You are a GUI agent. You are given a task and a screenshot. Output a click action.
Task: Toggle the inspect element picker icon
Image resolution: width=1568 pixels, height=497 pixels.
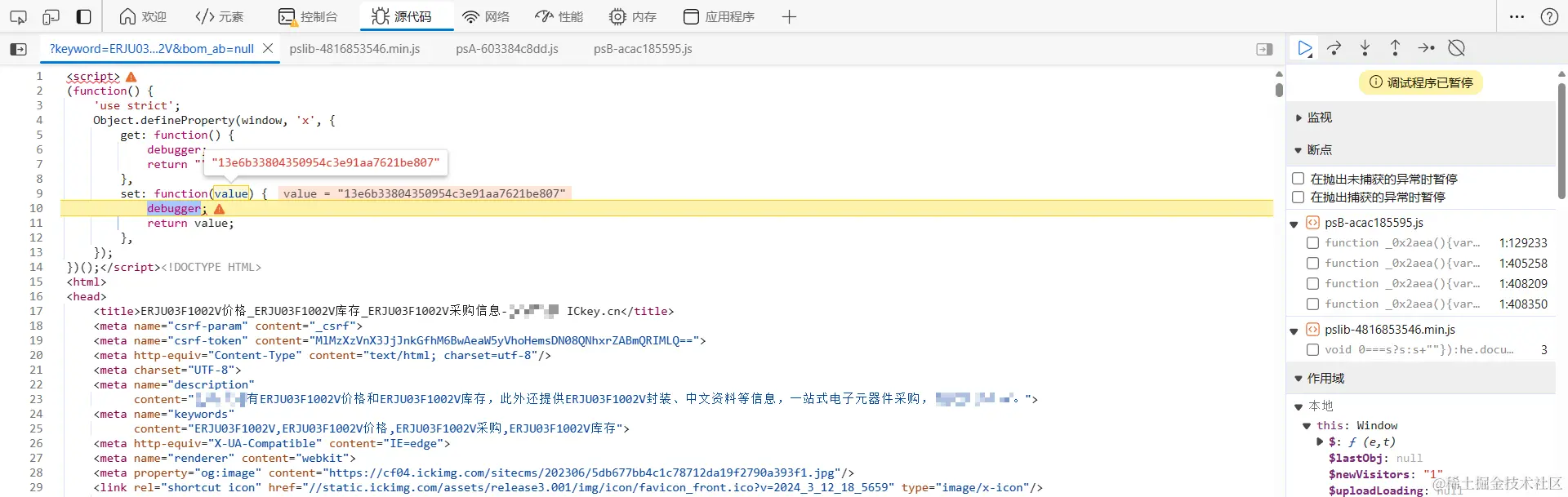click(x=18, y=16)
